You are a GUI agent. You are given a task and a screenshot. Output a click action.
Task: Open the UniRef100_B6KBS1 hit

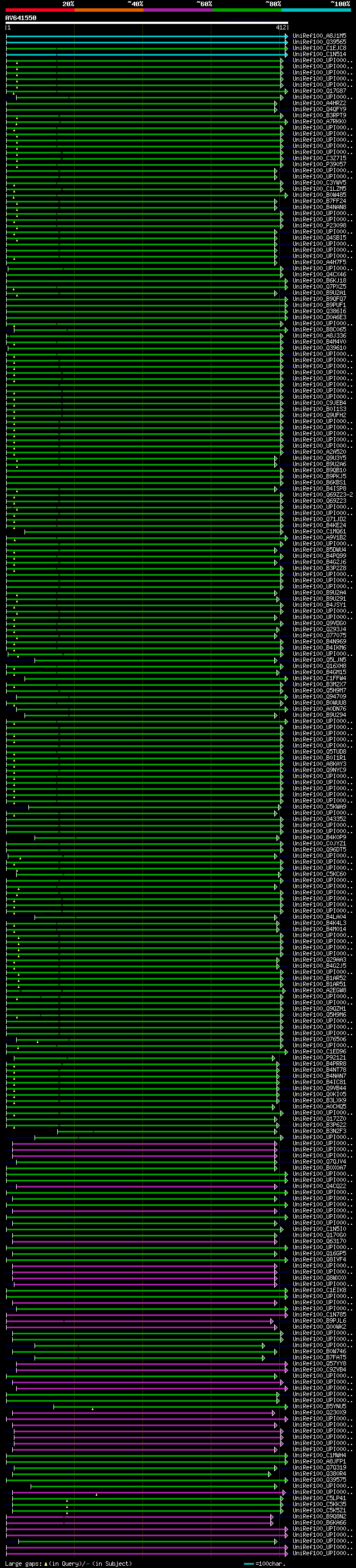[319, 483]
